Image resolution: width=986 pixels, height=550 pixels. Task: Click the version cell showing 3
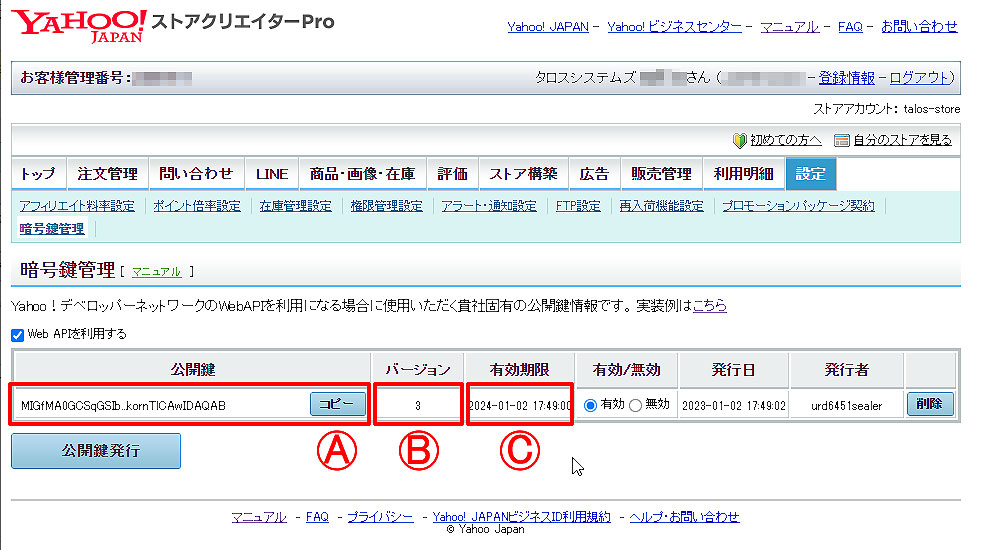coord(418,406)
